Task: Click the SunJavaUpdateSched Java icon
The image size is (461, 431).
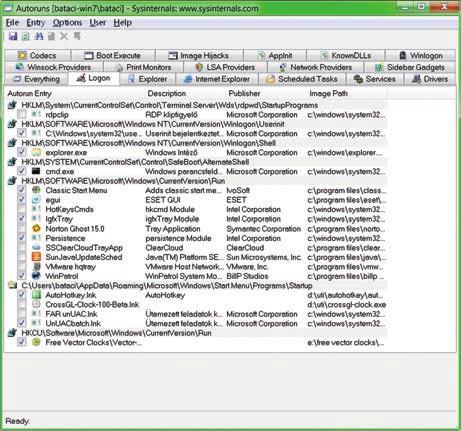Action: (36, 257)
